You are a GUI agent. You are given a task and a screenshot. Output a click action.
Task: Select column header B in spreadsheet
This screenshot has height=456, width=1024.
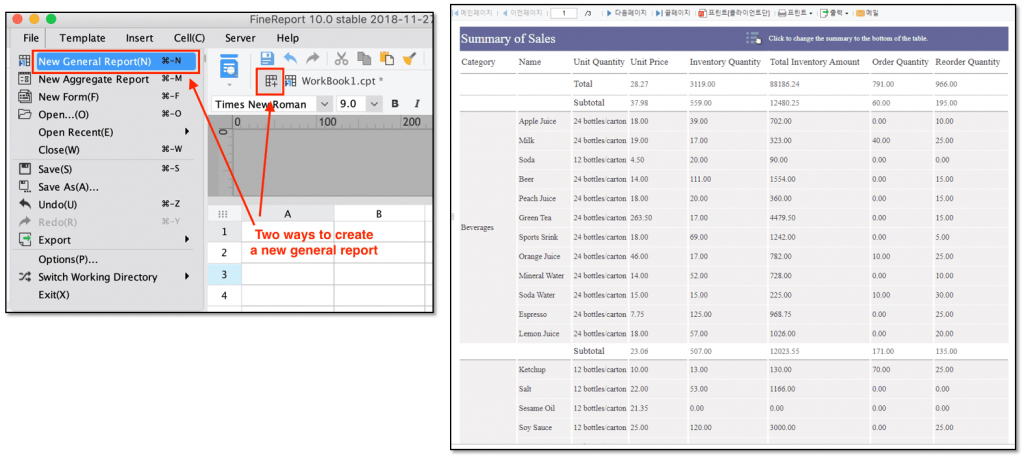point(379,214)
